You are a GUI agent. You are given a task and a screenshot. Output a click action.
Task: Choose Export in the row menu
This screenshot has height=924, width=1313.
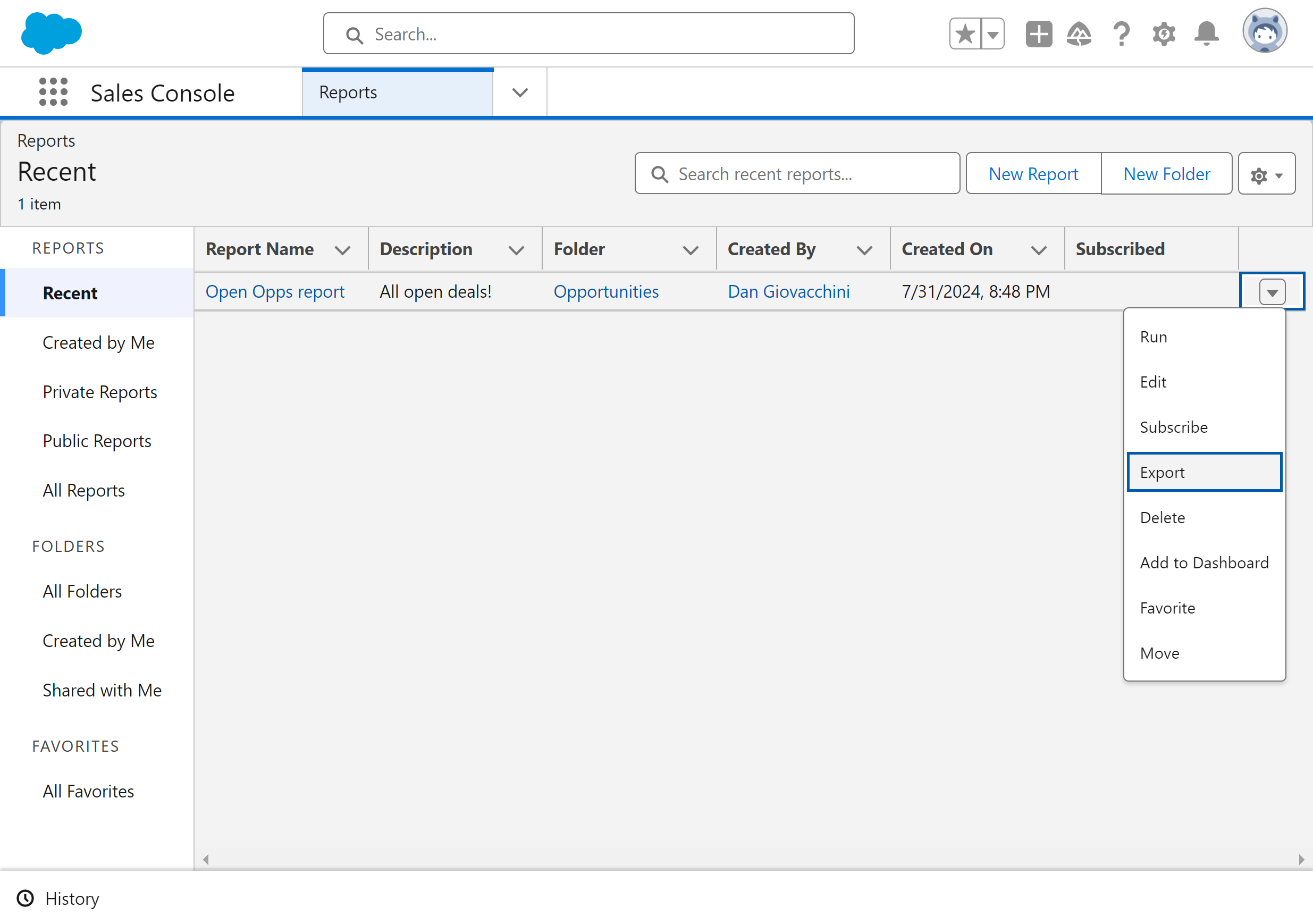[1205, 472]
